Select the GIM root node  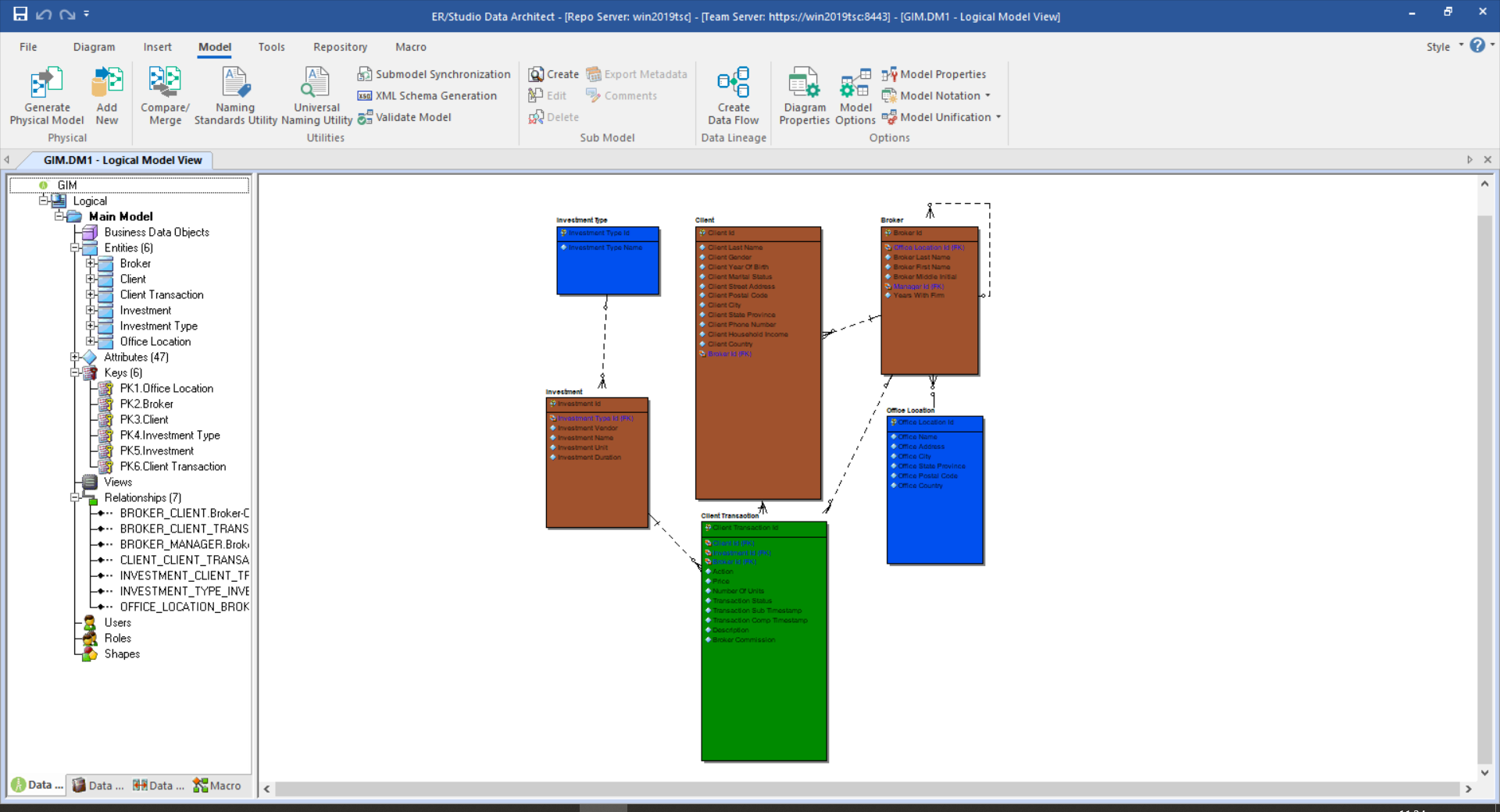[67, 185]
